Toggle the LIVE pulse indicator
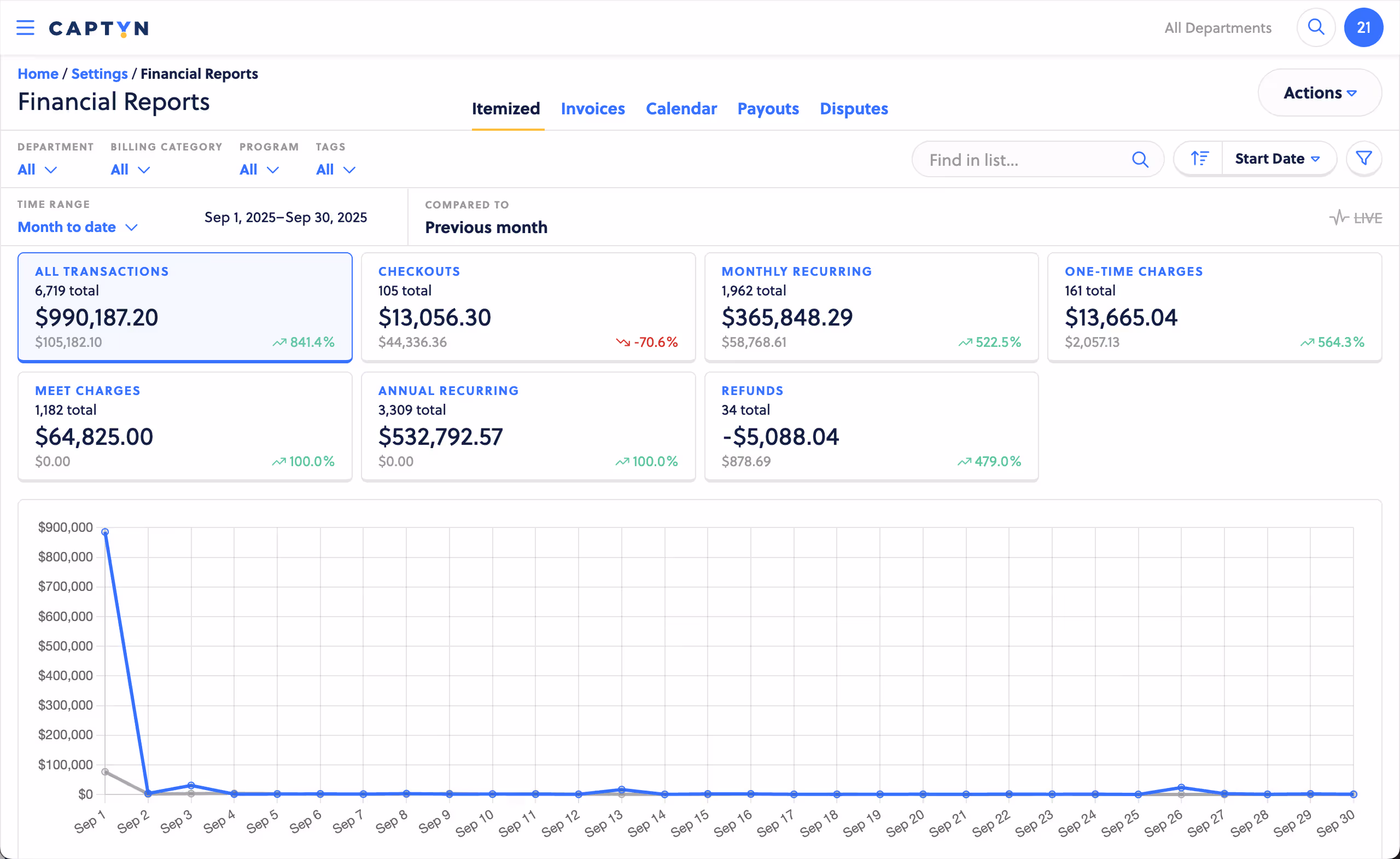Image resolution: width=1400 pixels, height=859 pixels. click(1355, 218)
